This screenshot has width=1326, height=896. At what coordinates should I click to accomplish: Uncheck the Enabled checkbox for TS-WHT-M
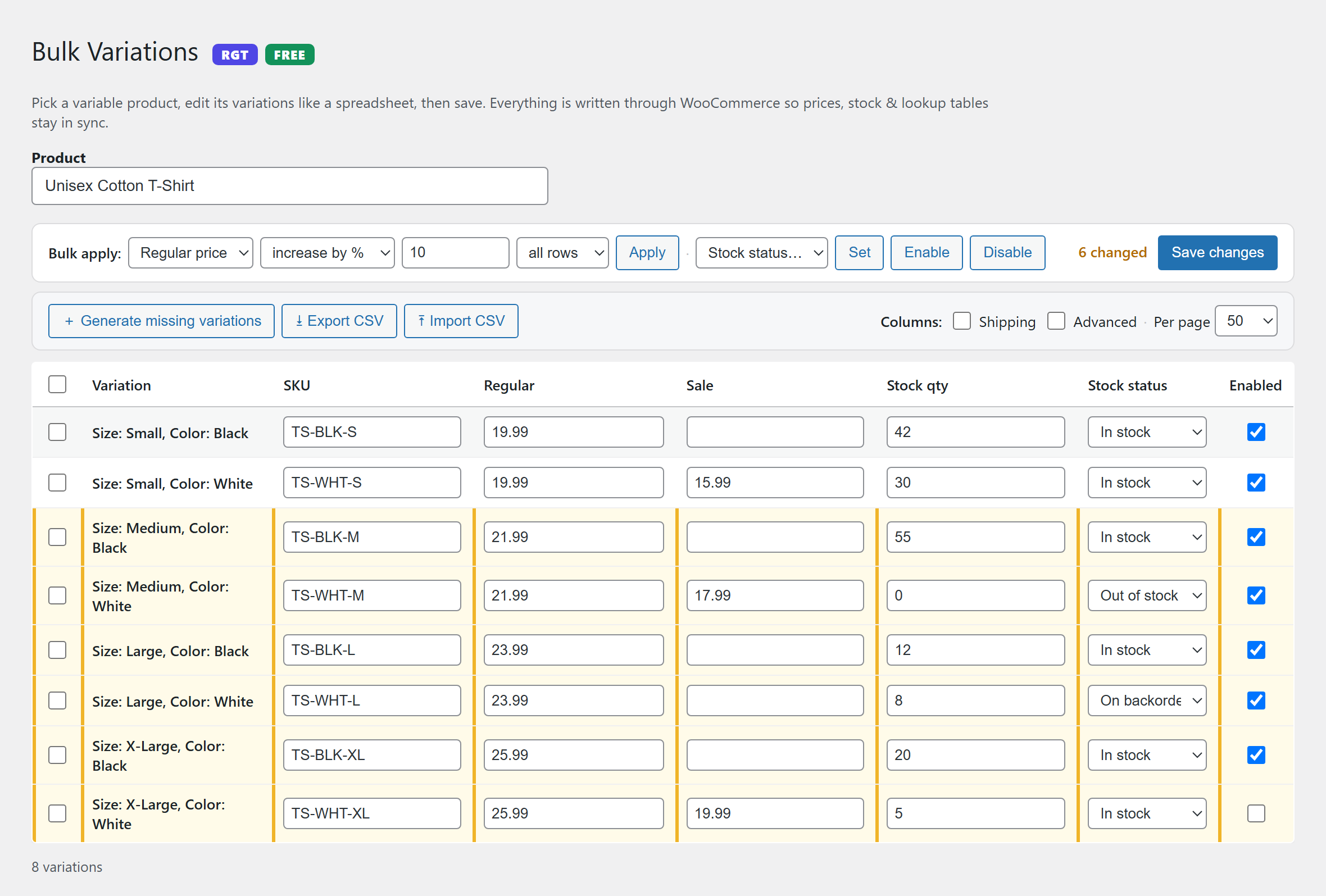point(1256,595)
